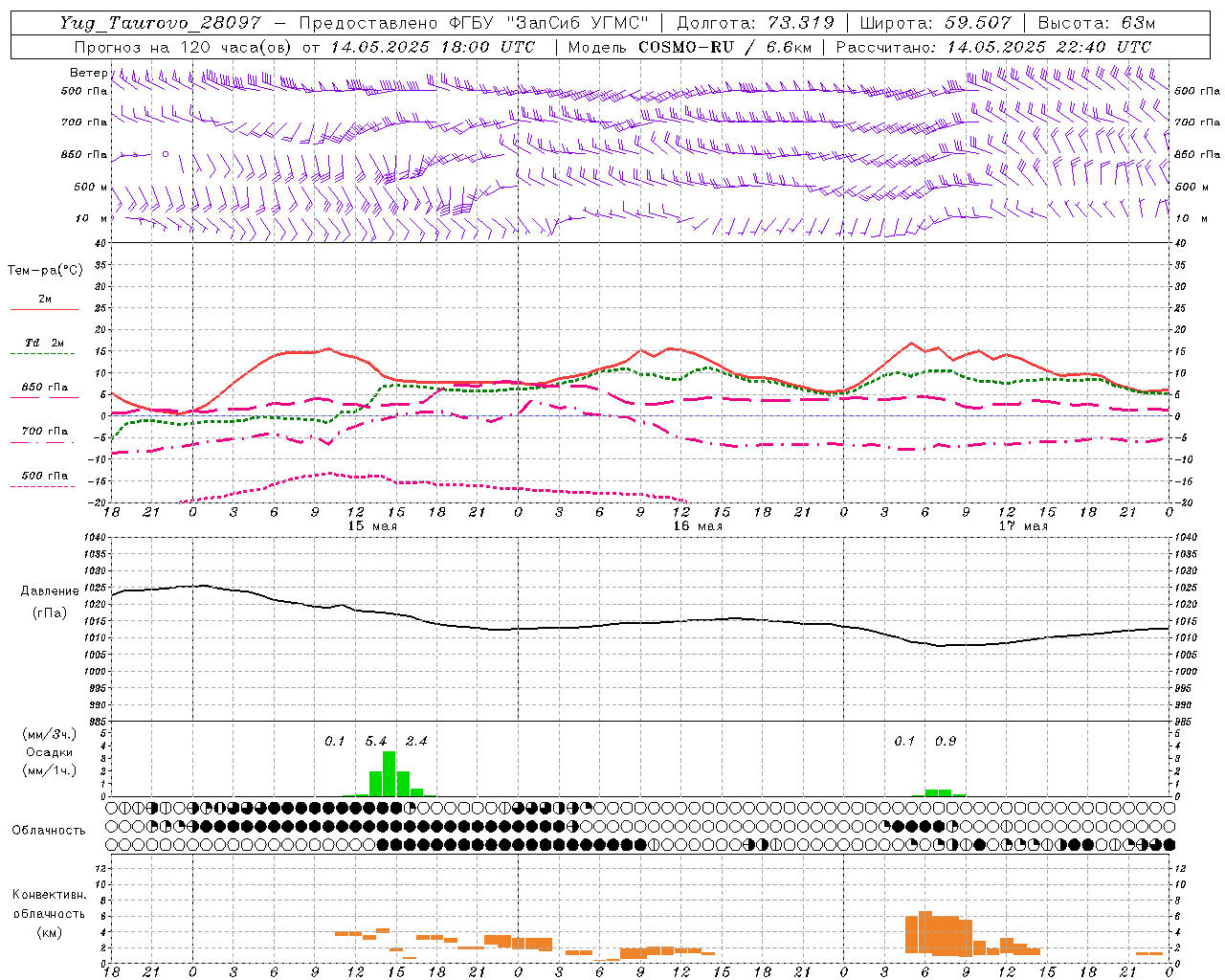Click the 2м temperature legend entry
Viewport: 1225px width, 980px height.
[x=45, y=299]
